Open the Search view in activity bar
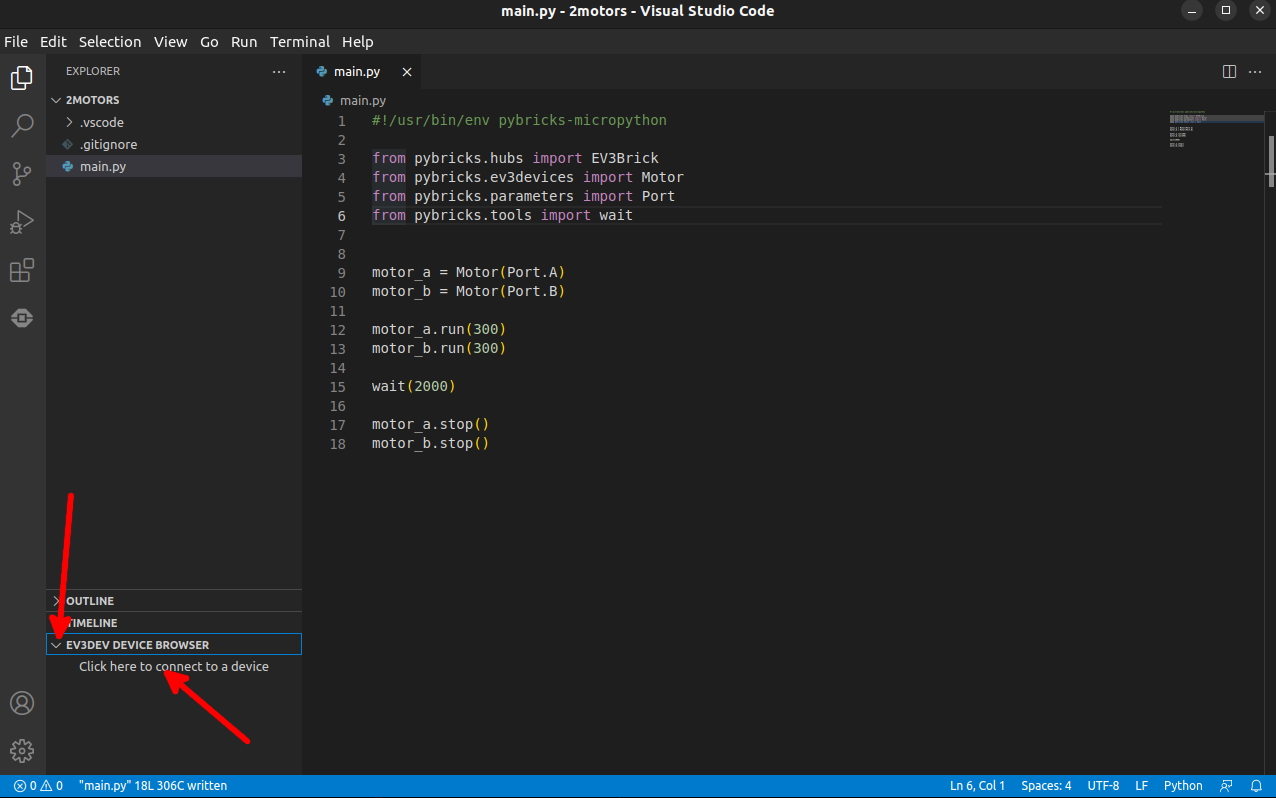 22,126
